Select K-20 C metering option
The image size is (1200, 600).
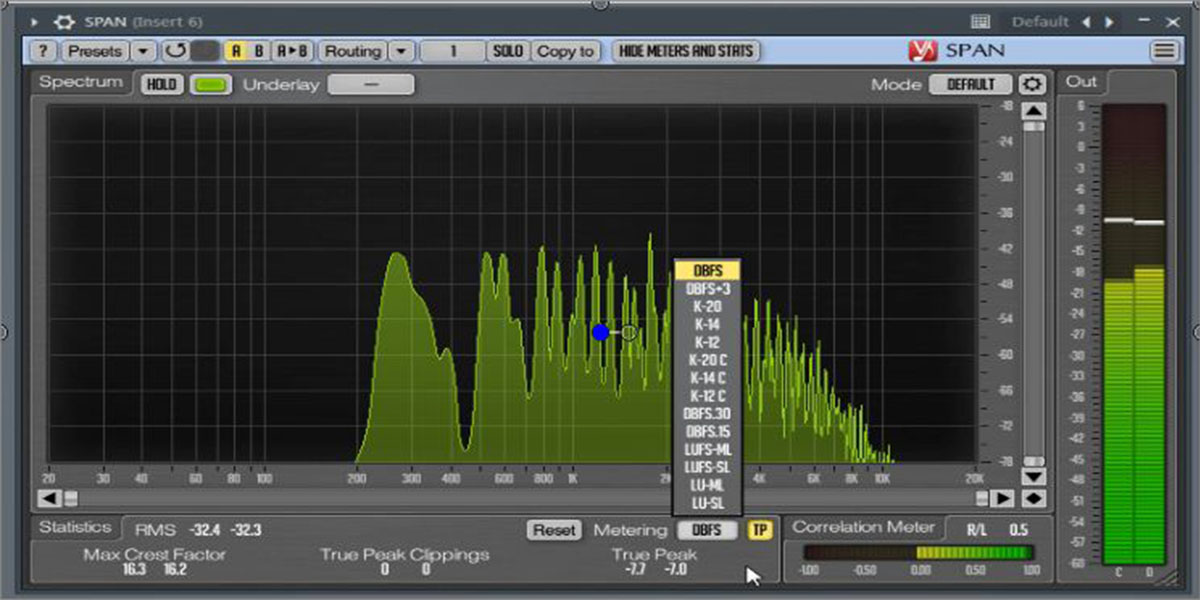point(708,360)
